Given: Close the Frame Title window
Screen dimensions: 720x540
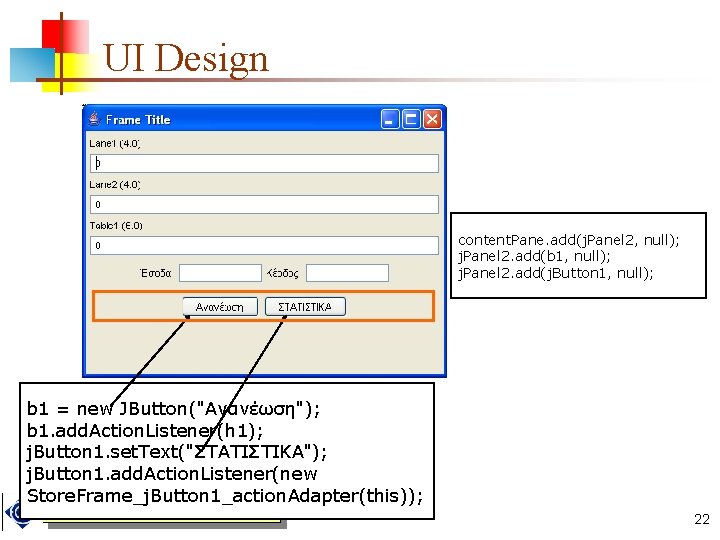Looking at the screenshot, I should tap(432, 119).
